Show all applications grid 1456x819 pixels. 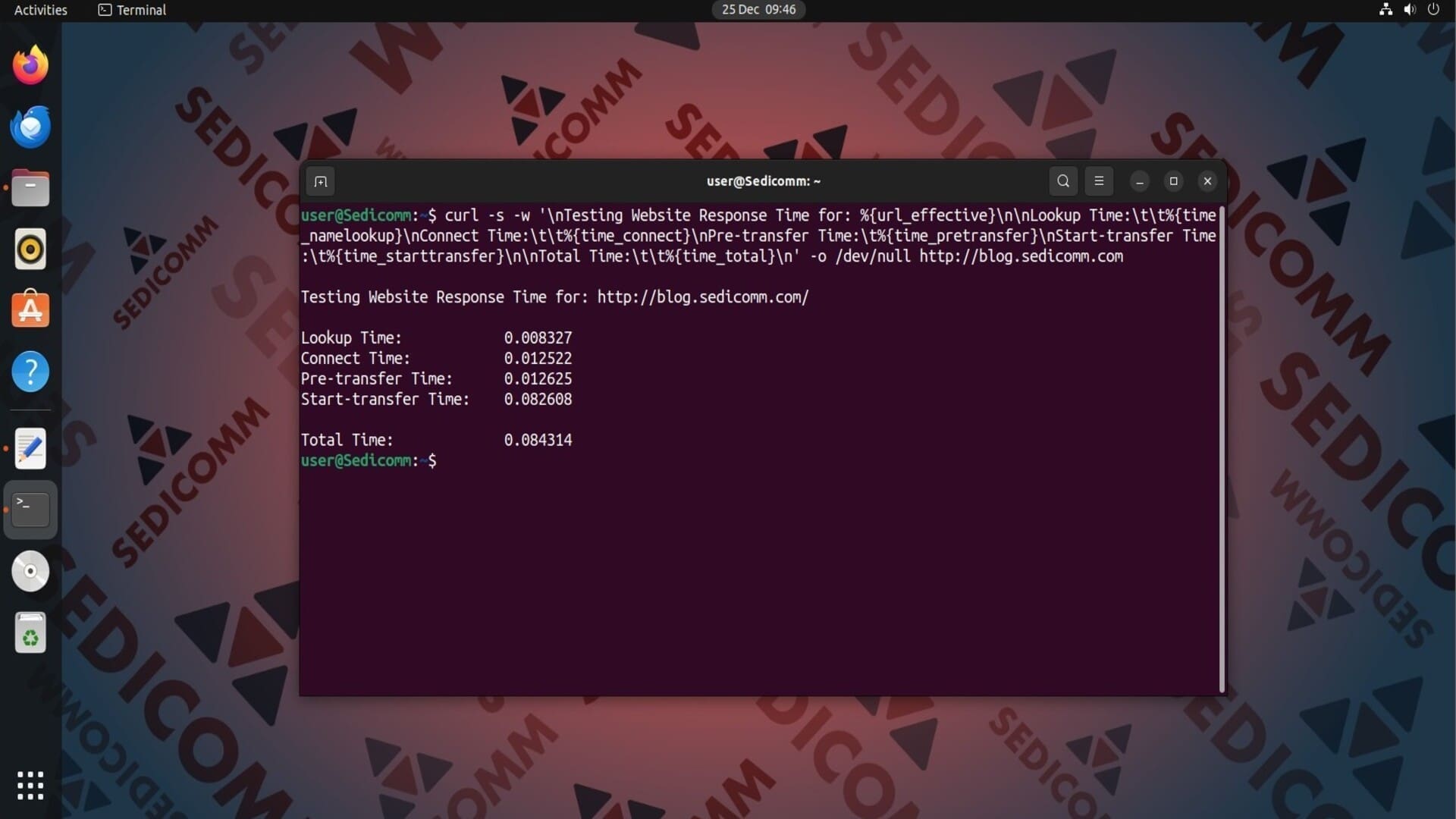30,786
